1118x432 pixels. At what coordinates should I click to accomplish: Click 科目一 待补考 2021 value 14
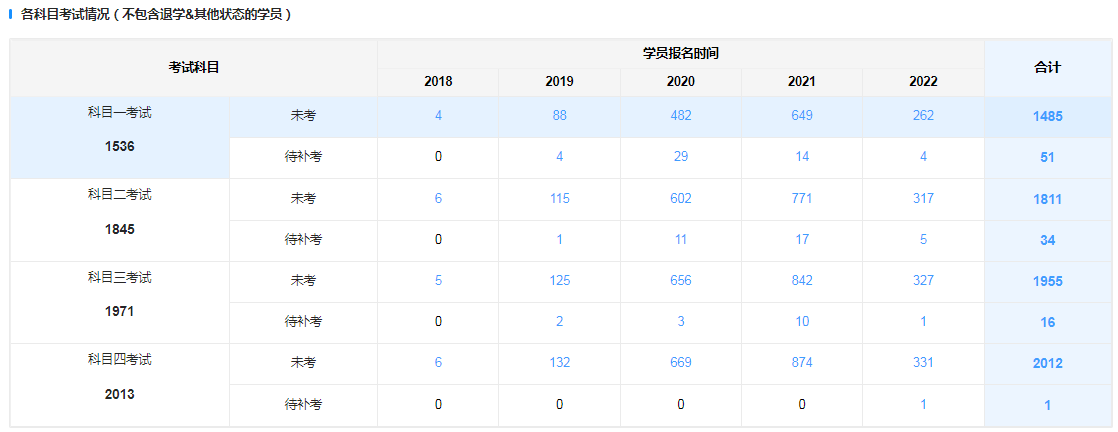pos(802,157)
